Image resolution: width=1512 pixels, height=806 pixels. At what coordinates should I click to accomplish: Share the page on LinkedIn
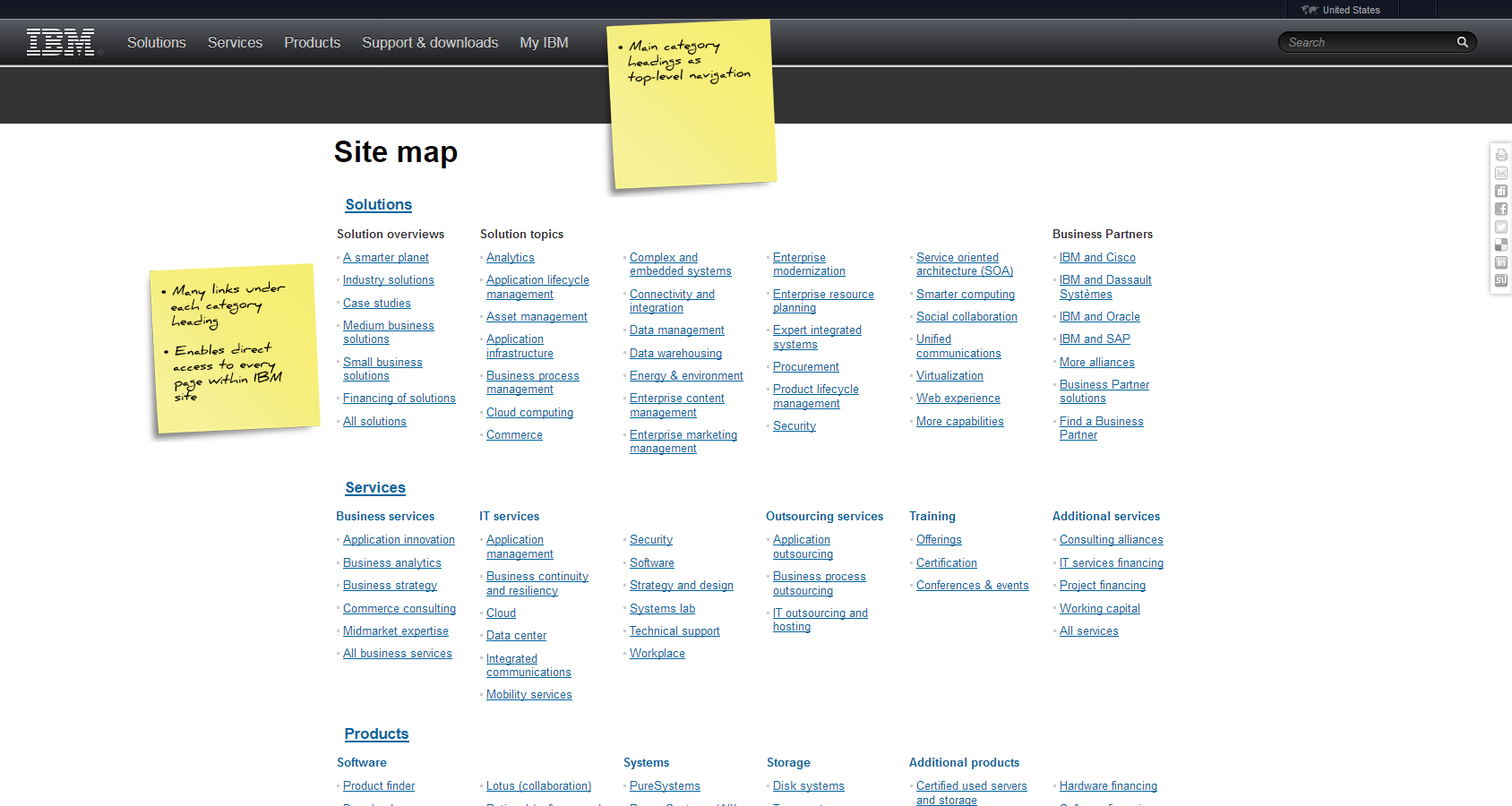1501,262
